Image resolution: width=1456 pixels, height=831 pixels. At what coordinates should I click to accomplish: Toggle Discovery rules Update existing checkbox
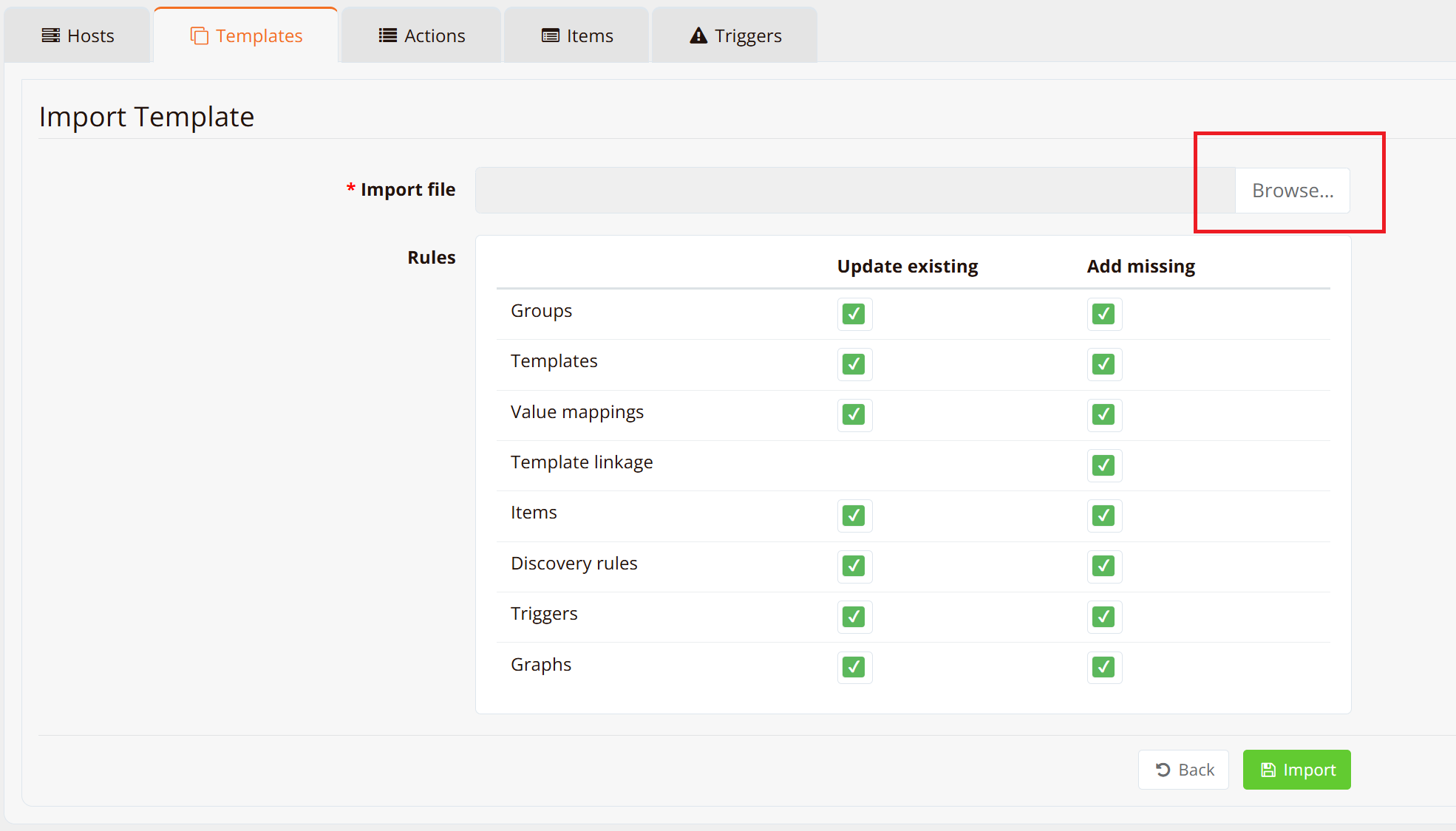coord(854,567)
